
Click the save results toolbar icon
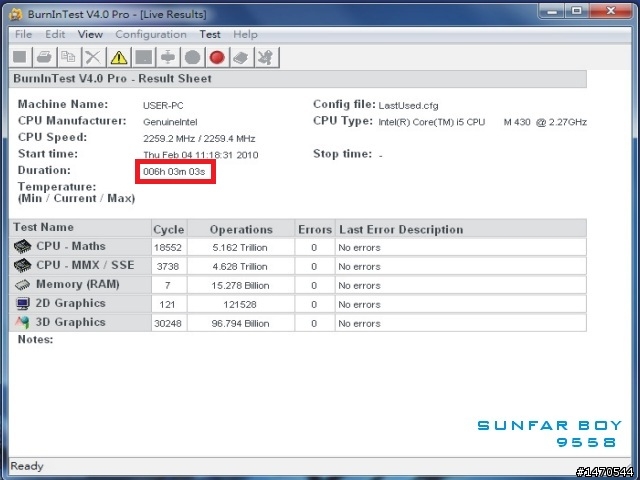coord(20,57)
